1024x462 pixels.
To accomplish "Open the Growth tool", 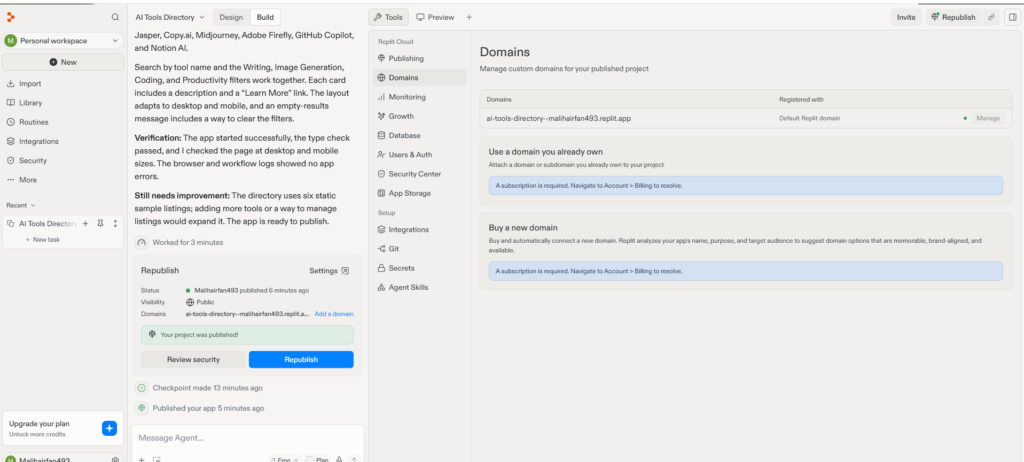I will (x=420, y=116).
